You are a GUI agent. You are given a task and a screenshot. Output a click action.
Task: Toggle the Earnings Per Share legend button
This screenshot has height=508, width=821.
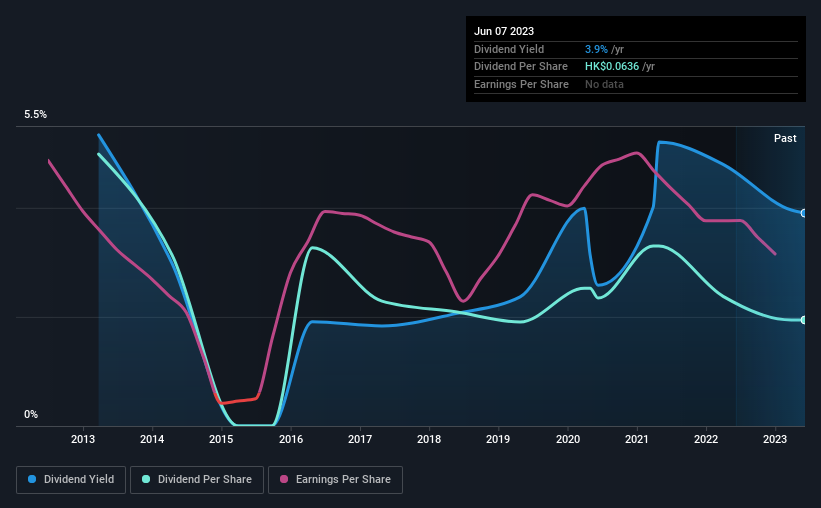coord(335,480)
